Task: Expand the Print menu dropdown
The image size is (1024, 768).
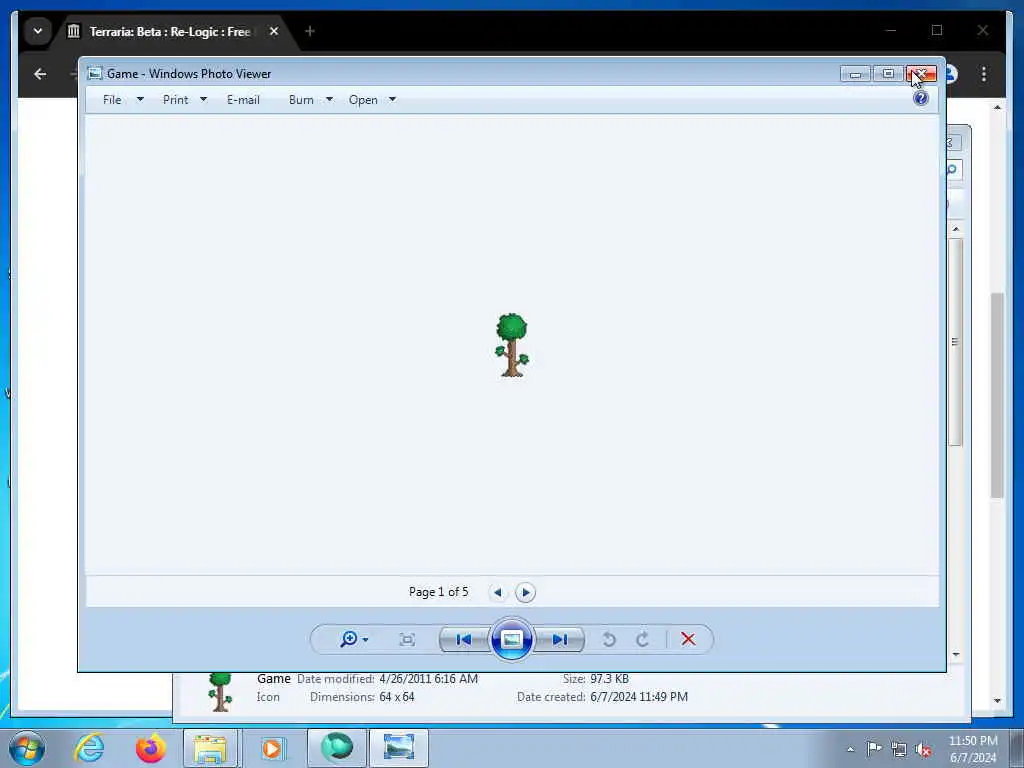Action: tap(203, 100)
